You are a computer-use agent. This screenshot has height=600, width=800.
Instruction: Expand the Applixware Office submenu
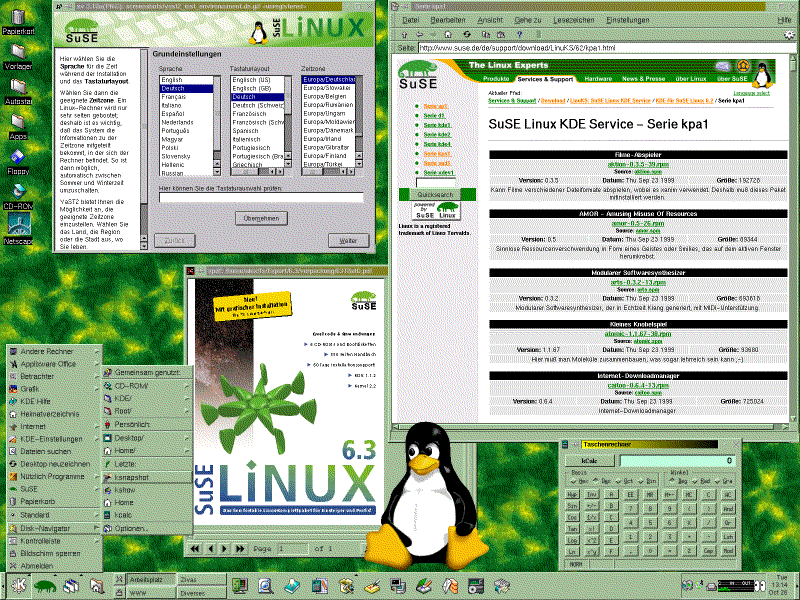tap(54, 364)
